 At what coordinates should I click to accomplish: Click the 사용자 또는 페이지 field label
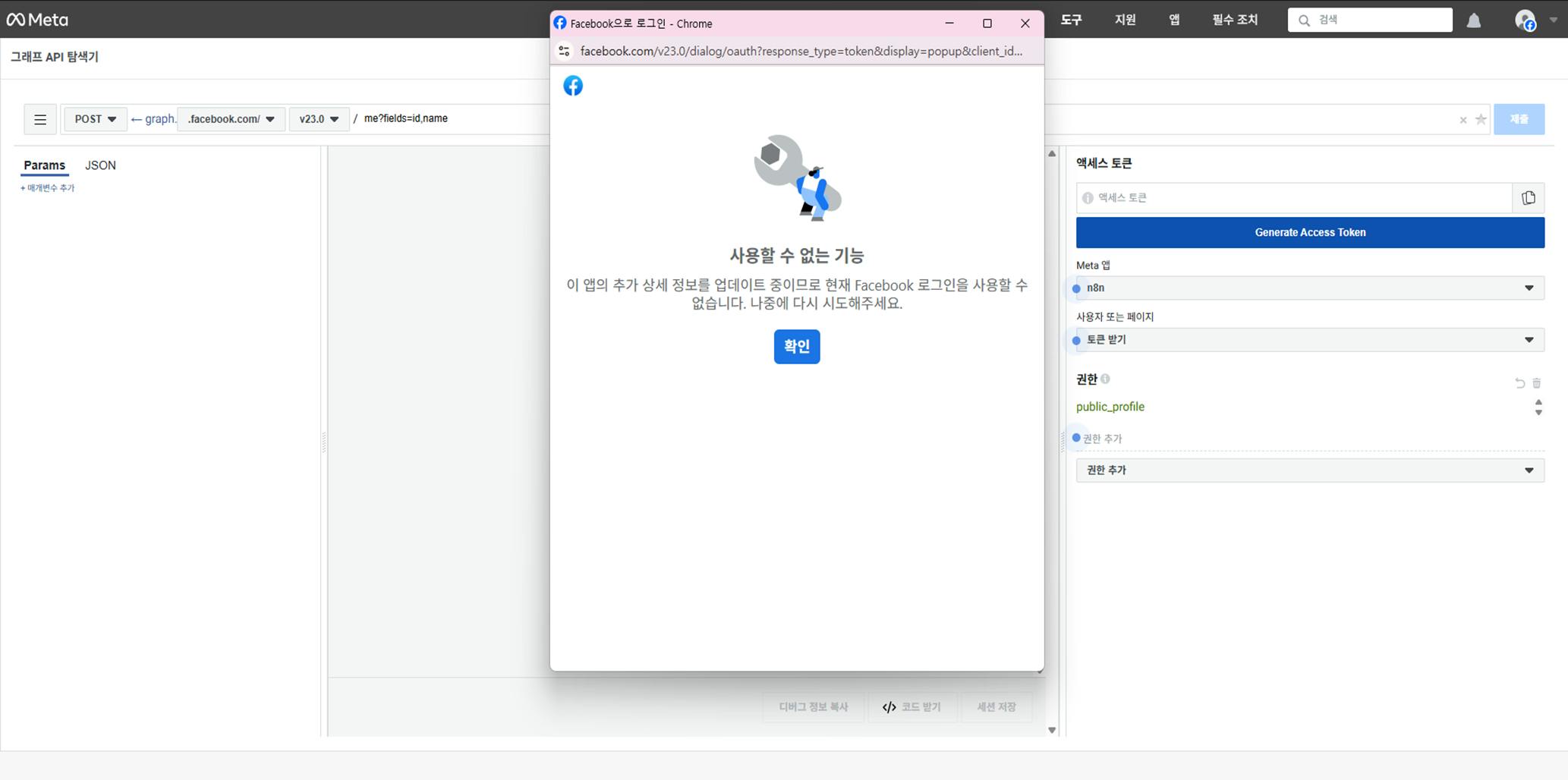tap(1114, 317)
